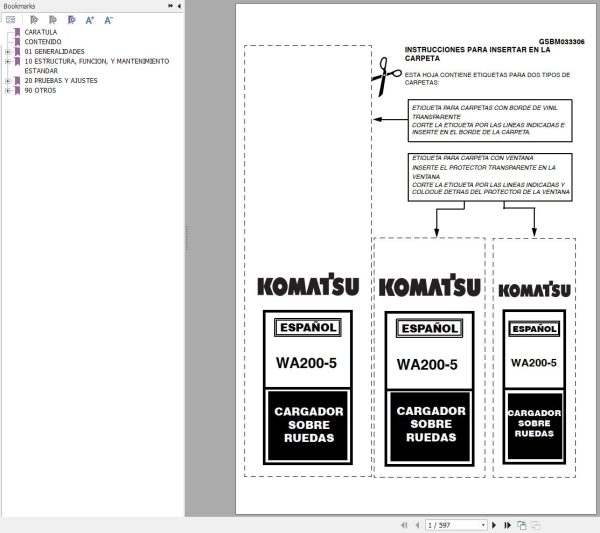Select the 01 GENERALIDADES bookmark

[x=54, y=52]
